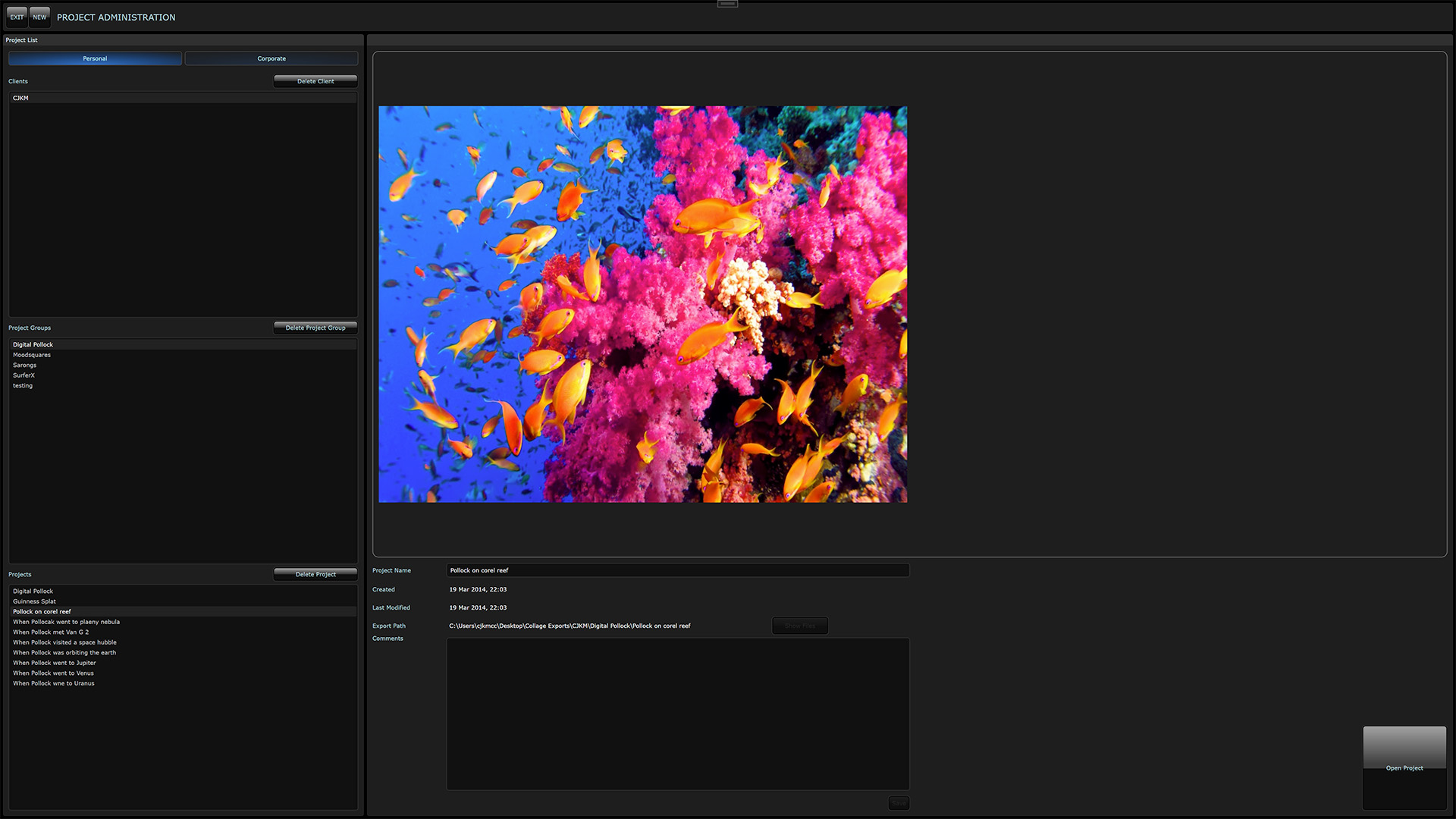Click the Created date value
This screenshot has width=1456, height=819.
coord(478,589)
